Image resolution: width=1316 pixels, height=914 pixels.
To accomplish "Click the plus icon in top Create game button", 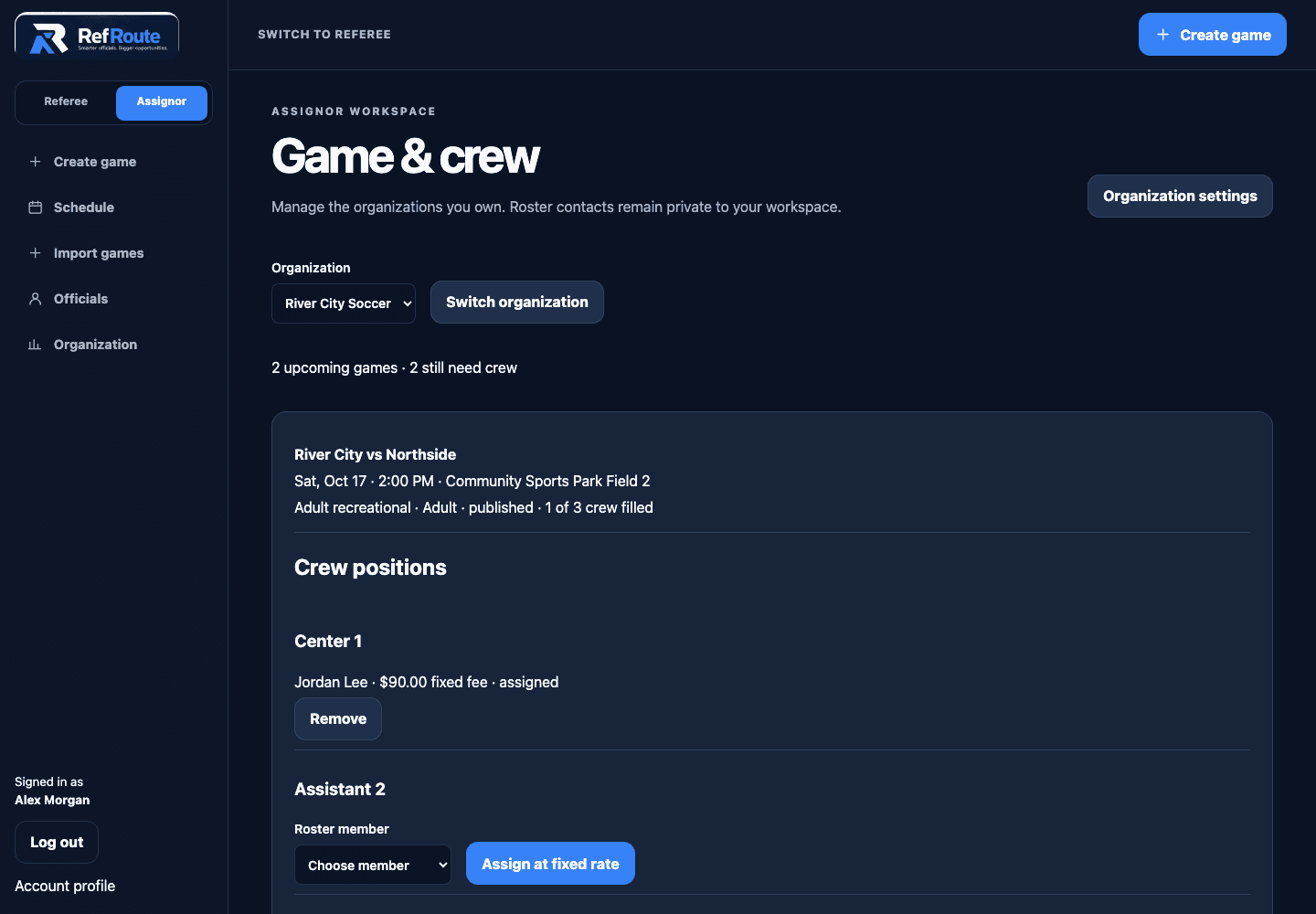I will tap(1162, 35).
